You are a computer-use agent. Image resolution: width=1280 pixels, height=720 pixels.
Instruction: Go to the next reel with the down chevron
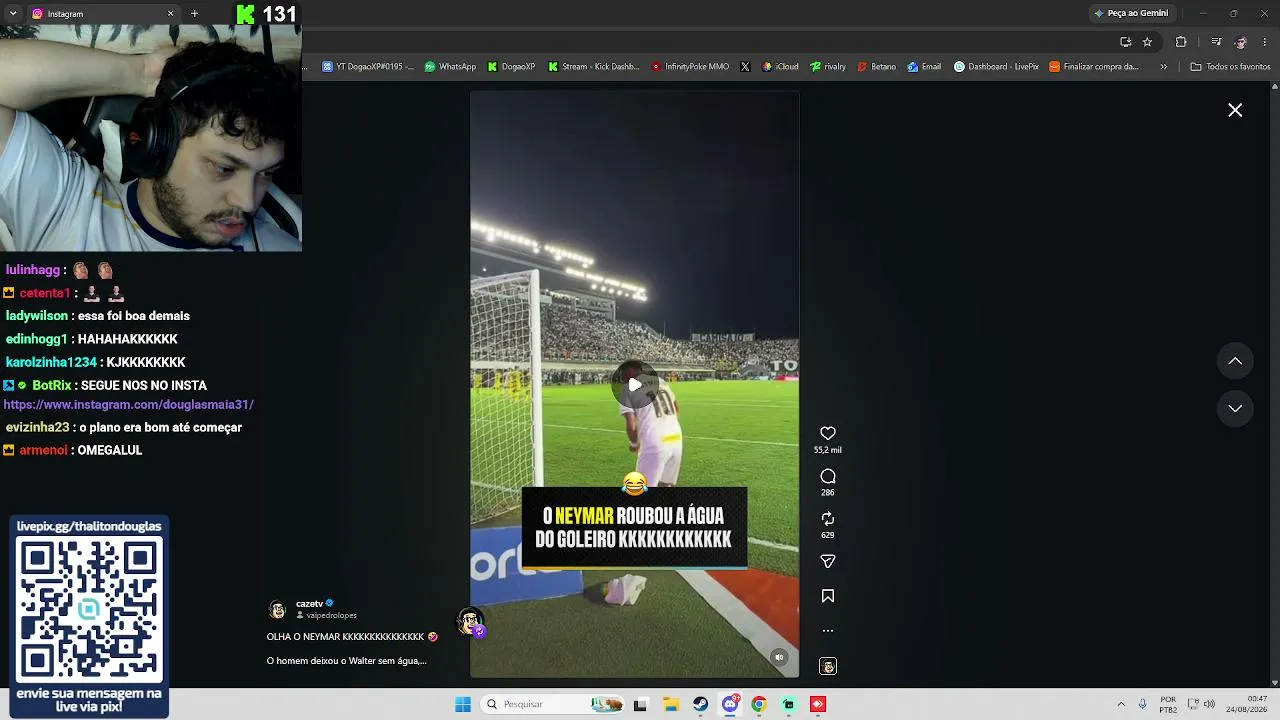point(1235,408)
